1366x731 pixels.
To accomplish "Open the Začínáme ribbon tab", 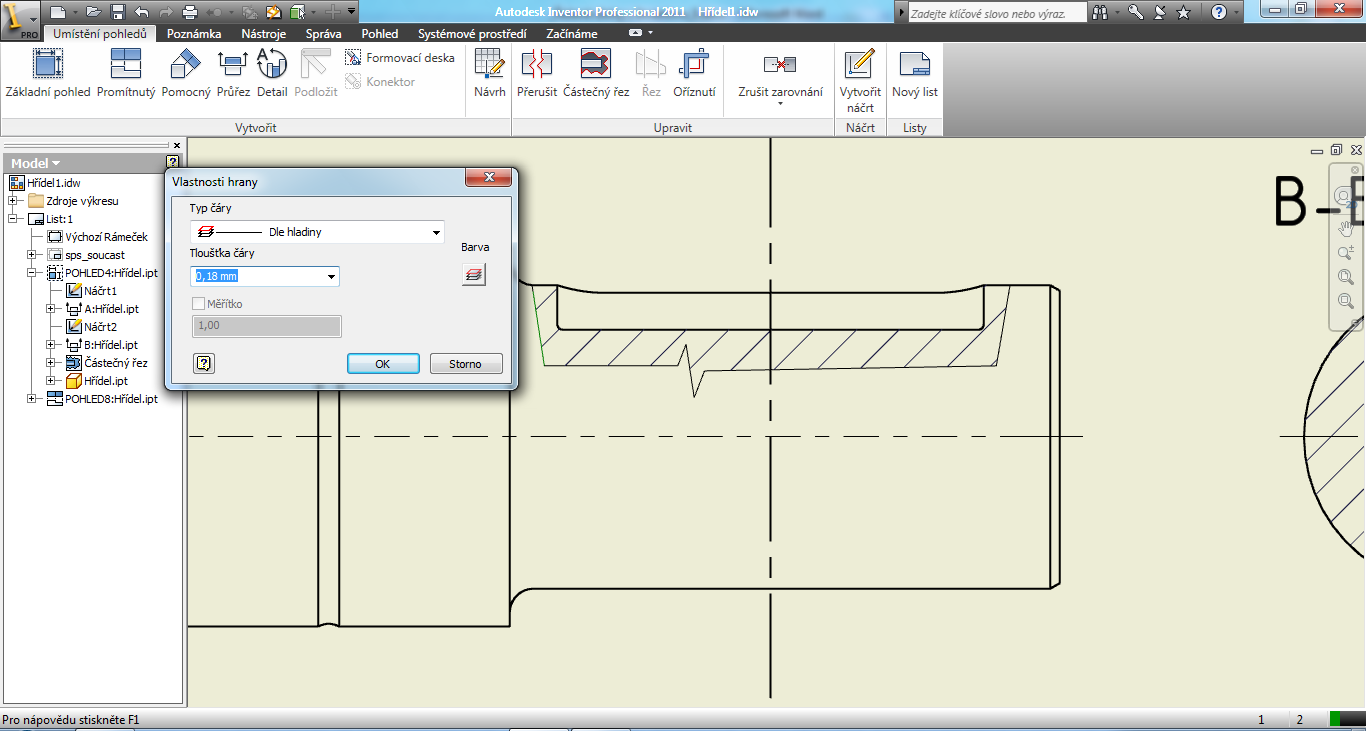I will [x=572, y=33].
